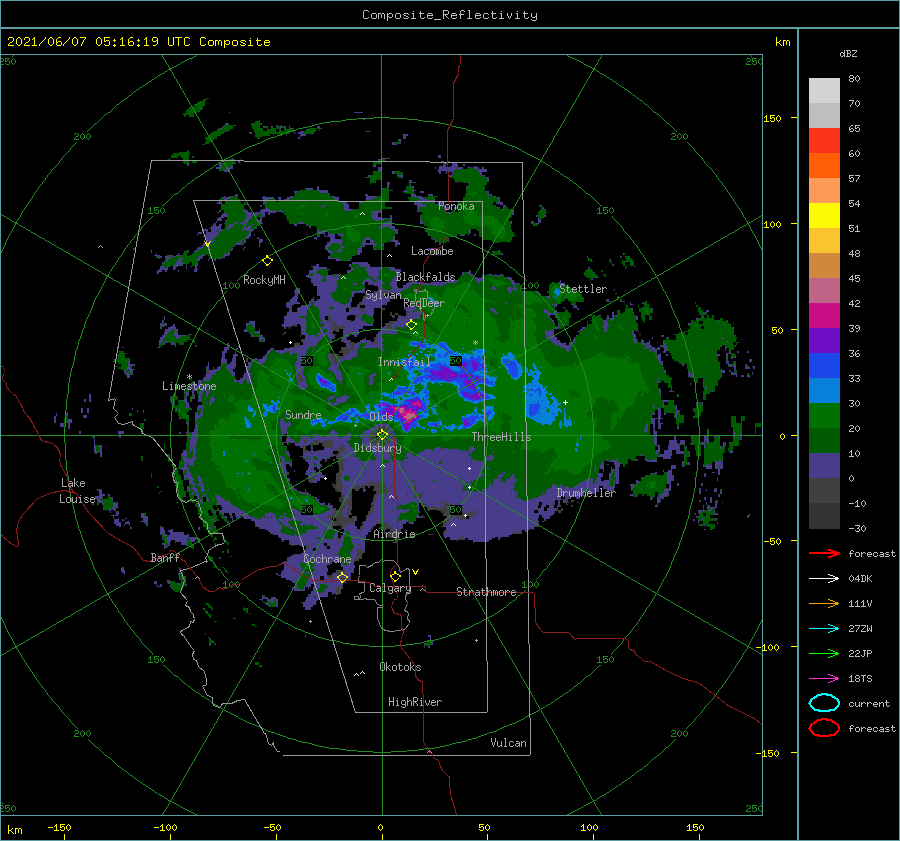Click yellow radar-site marker above Didsbury

[x=382, y=435]
